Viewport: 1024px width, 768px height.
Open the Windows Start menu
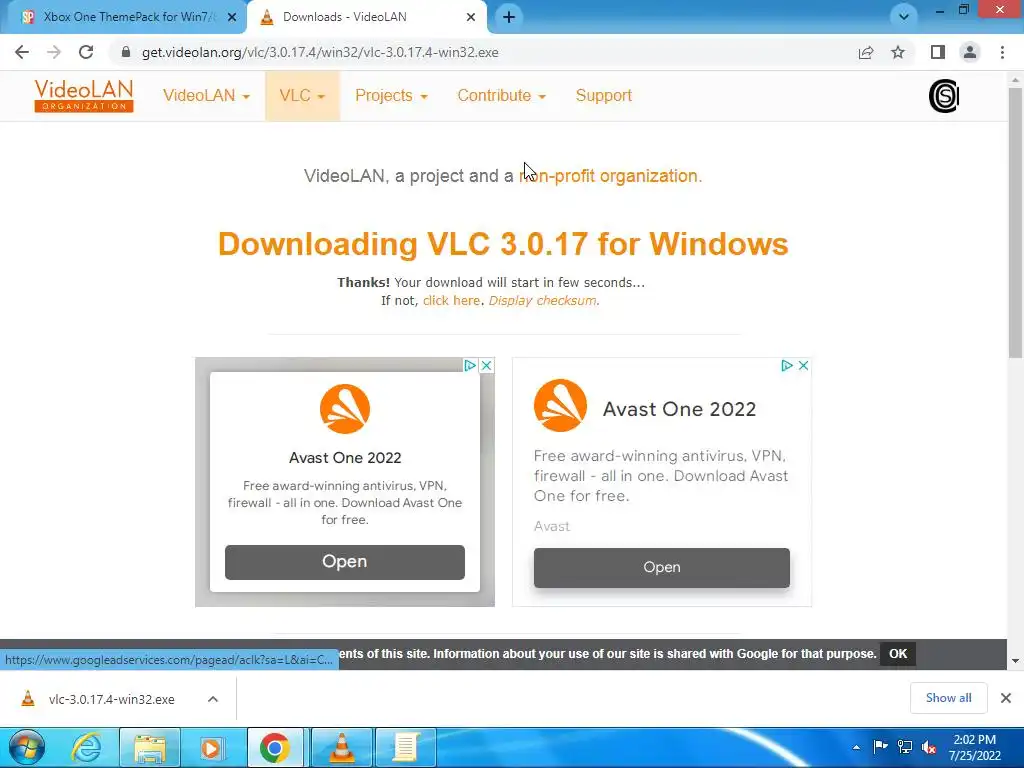point(27,748)
